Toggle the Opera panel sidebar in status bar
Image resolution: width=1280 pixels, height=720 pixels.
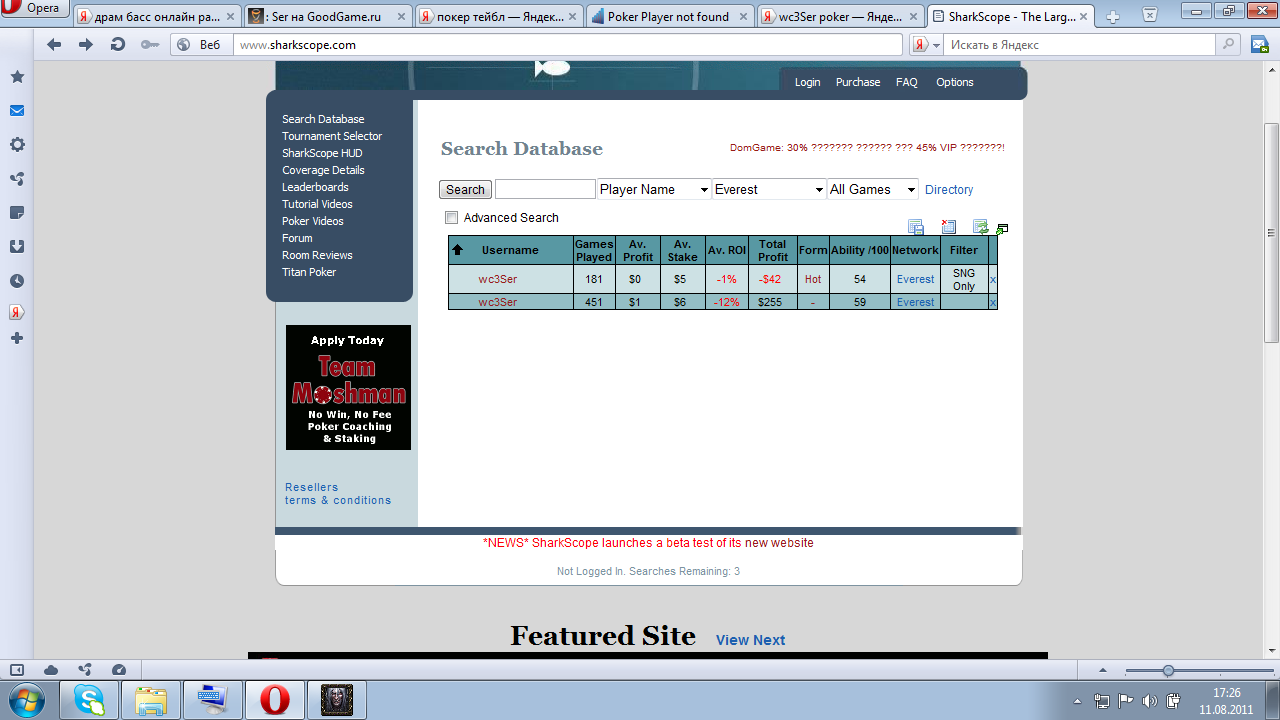coord(17,670)
